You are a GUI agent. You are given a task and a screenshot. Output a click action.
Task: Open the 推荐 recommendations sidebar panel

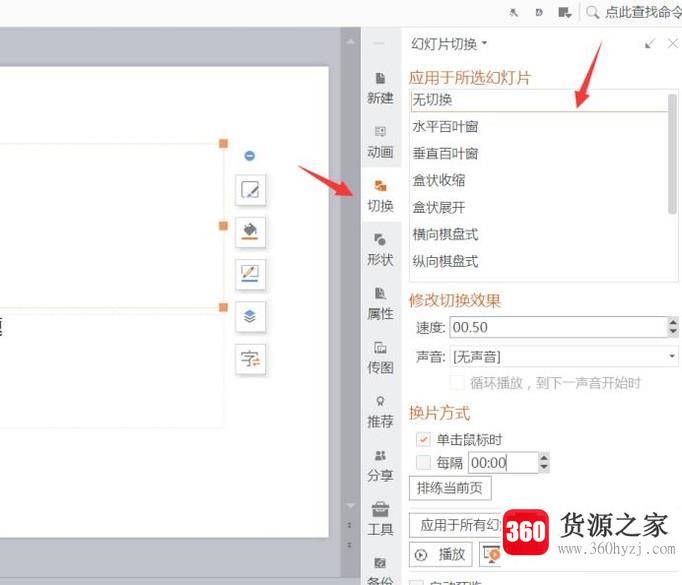(380, 411)
